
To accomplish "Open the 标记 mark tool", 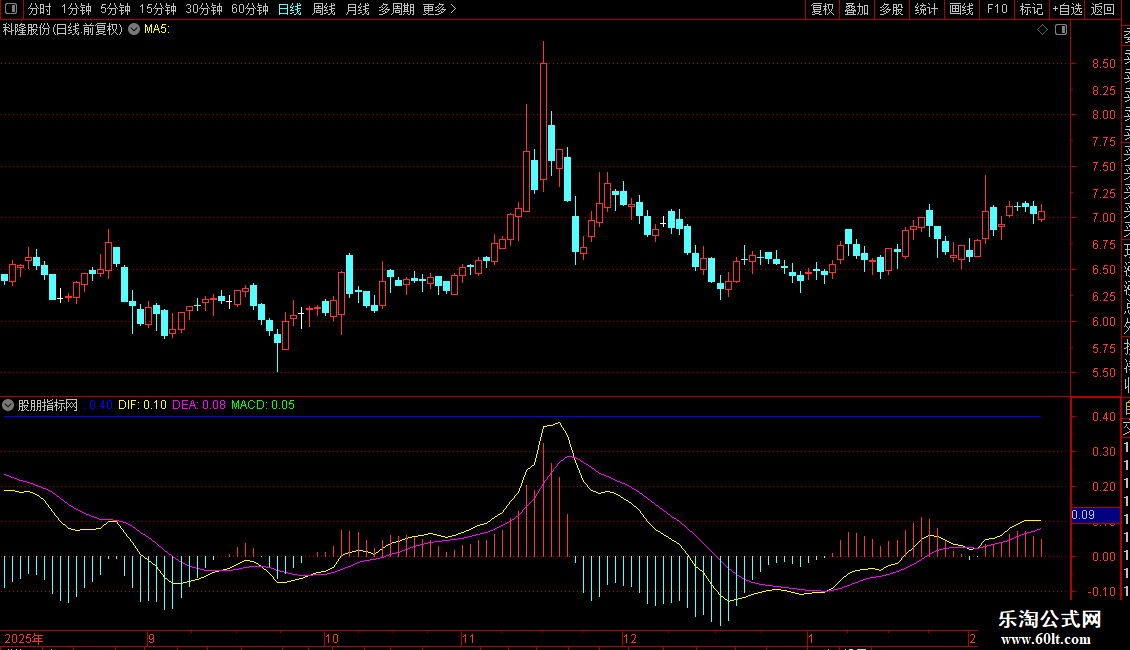I will [1030, 10].
